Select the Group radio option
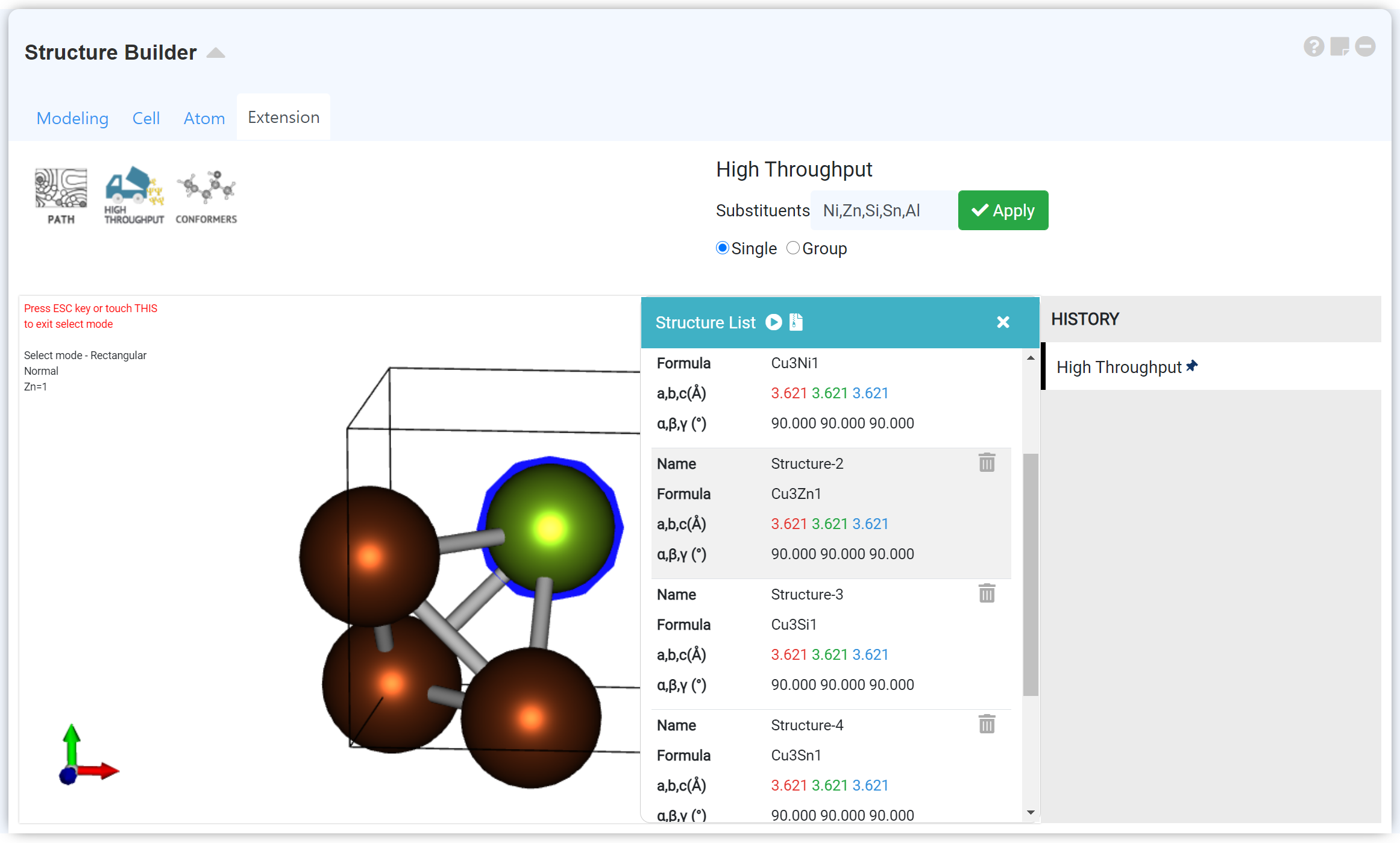This screenshot has width=1400, height=843. (x=793, y=248)
